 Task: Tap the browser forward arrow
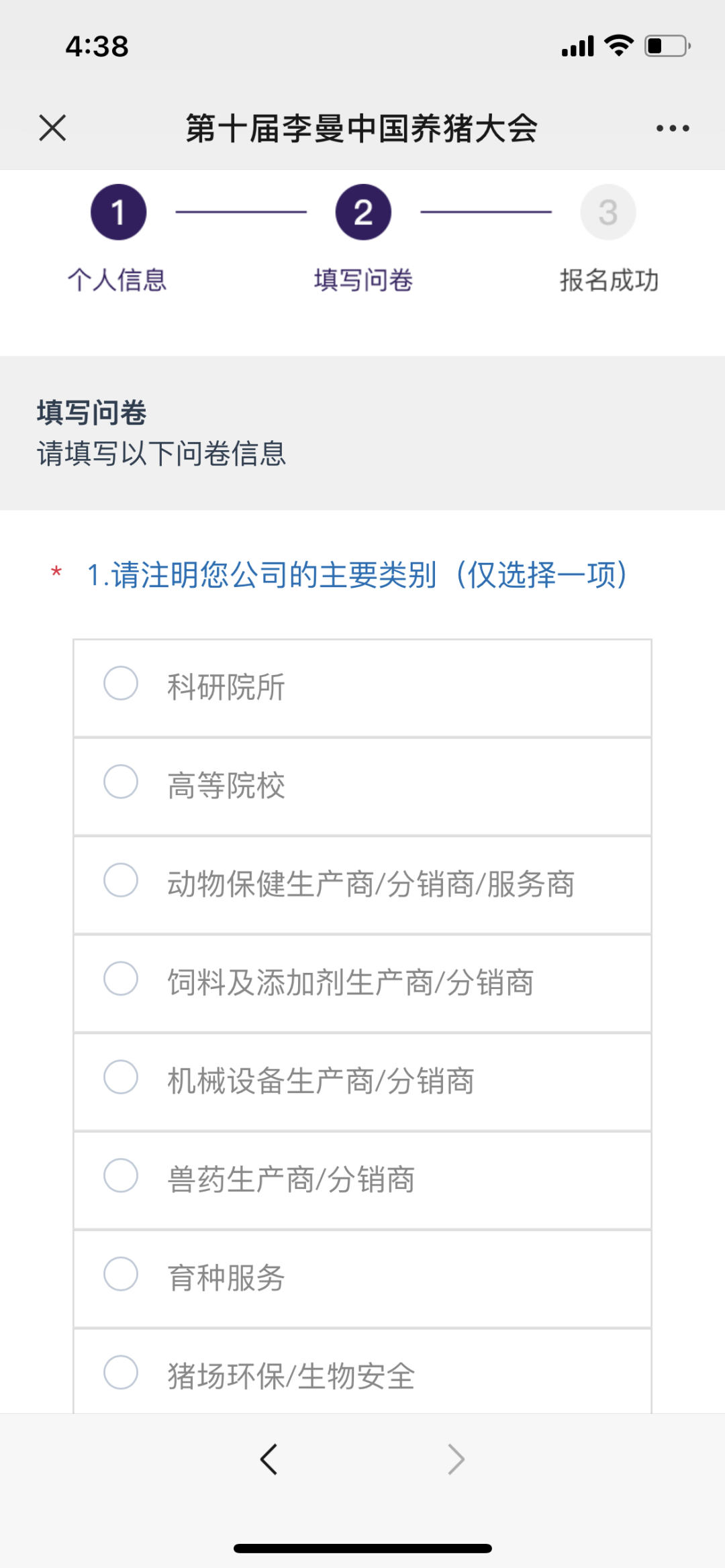click(x=456, y=1459)
